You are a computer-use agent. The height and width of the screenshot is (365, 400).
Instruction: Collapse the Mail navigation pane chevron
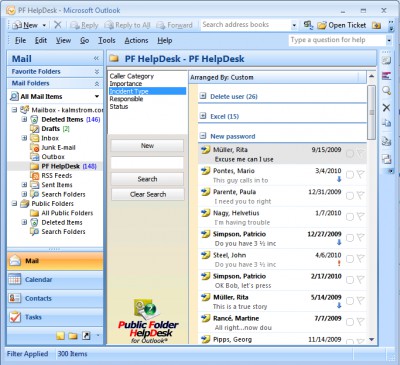click(96, 59)
